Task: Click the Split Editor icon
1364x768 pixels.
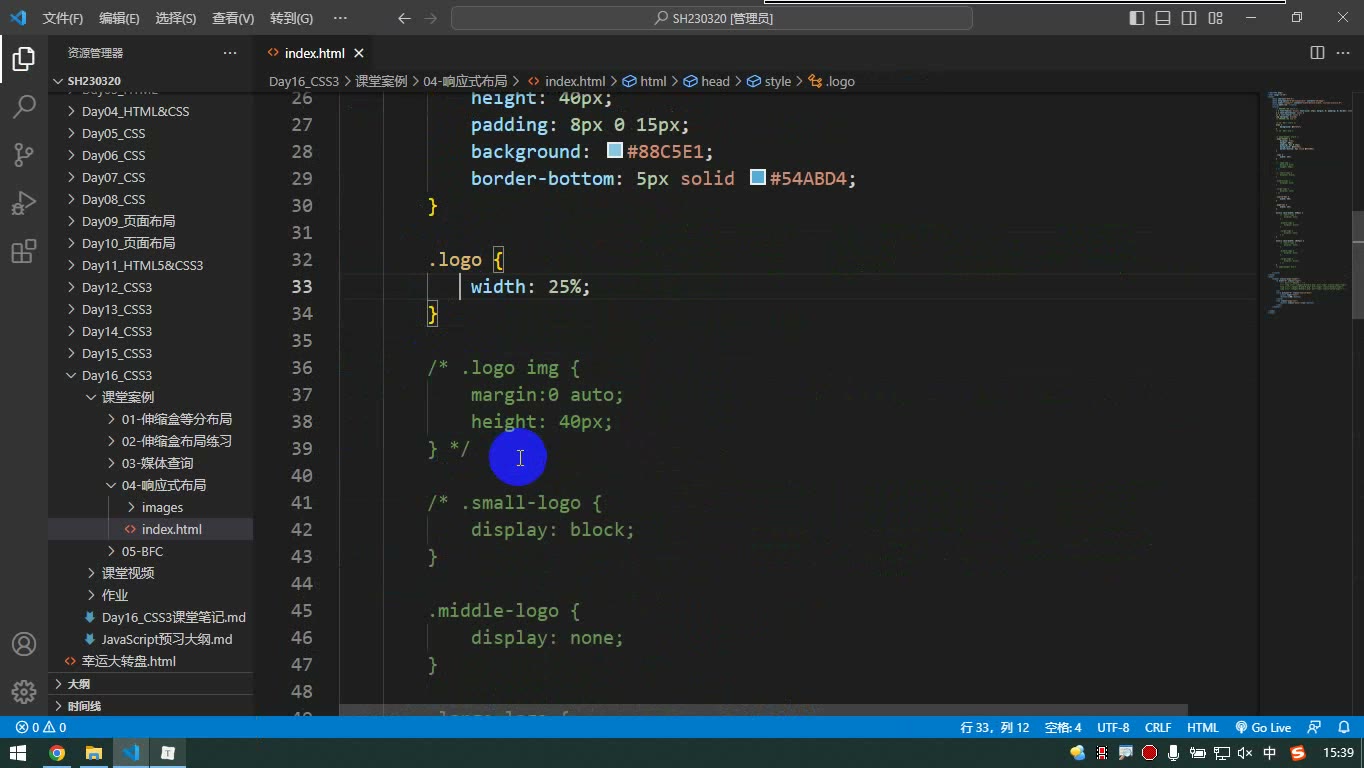Action: click(1318, 53)
